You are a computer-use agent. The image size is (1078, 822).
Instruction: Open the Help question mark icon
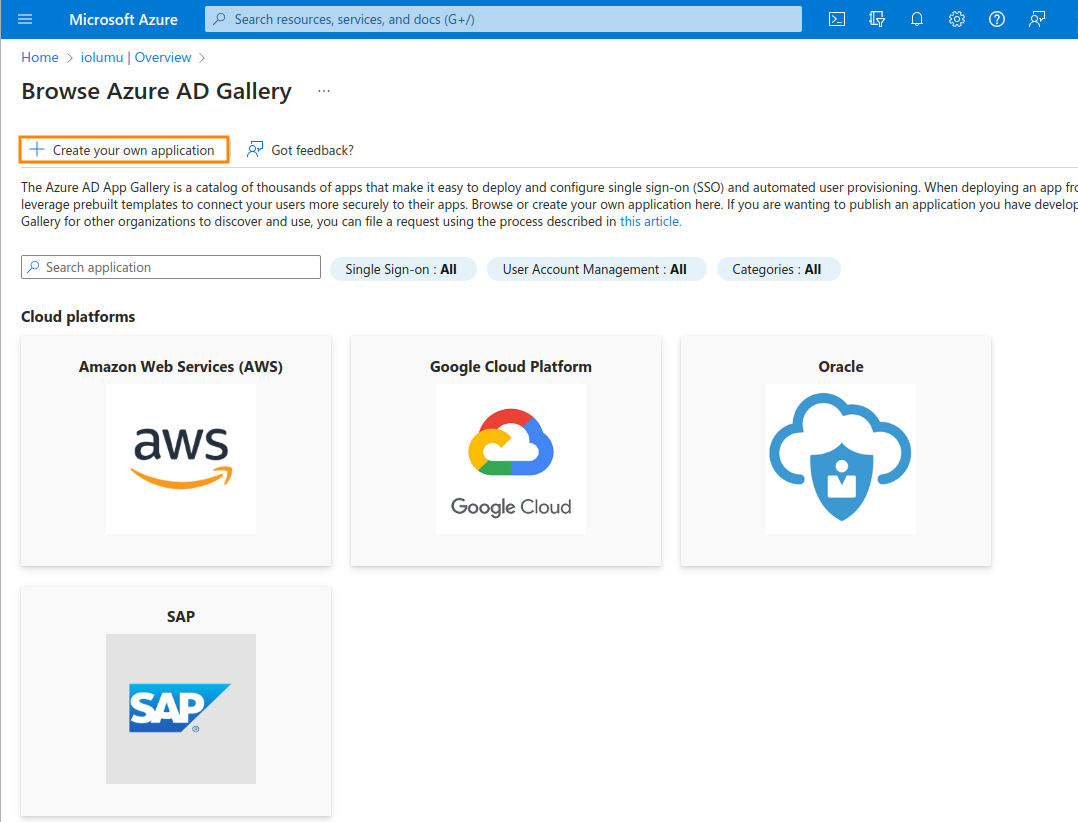[x=997, y=19]
